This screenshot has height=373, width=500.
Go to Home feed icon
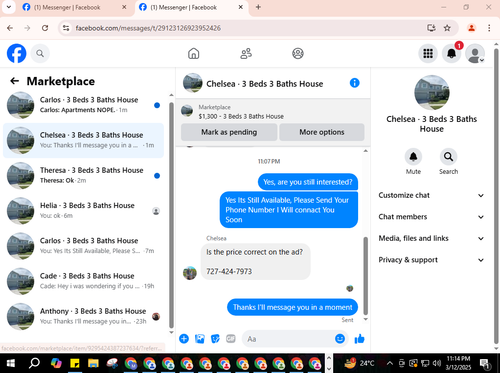click(194, 53)
